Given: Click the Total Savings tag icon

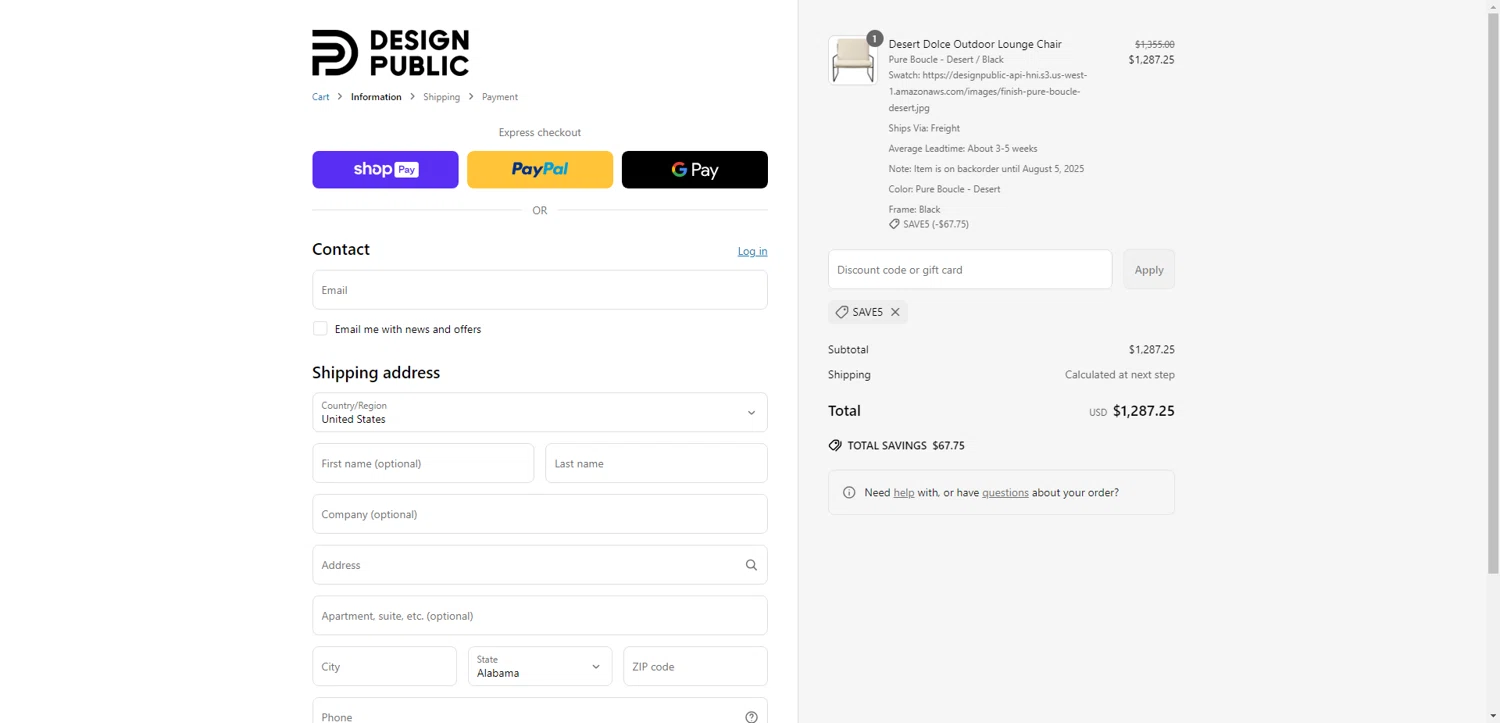Looking at the screenshot, I should tap(835, 446).
